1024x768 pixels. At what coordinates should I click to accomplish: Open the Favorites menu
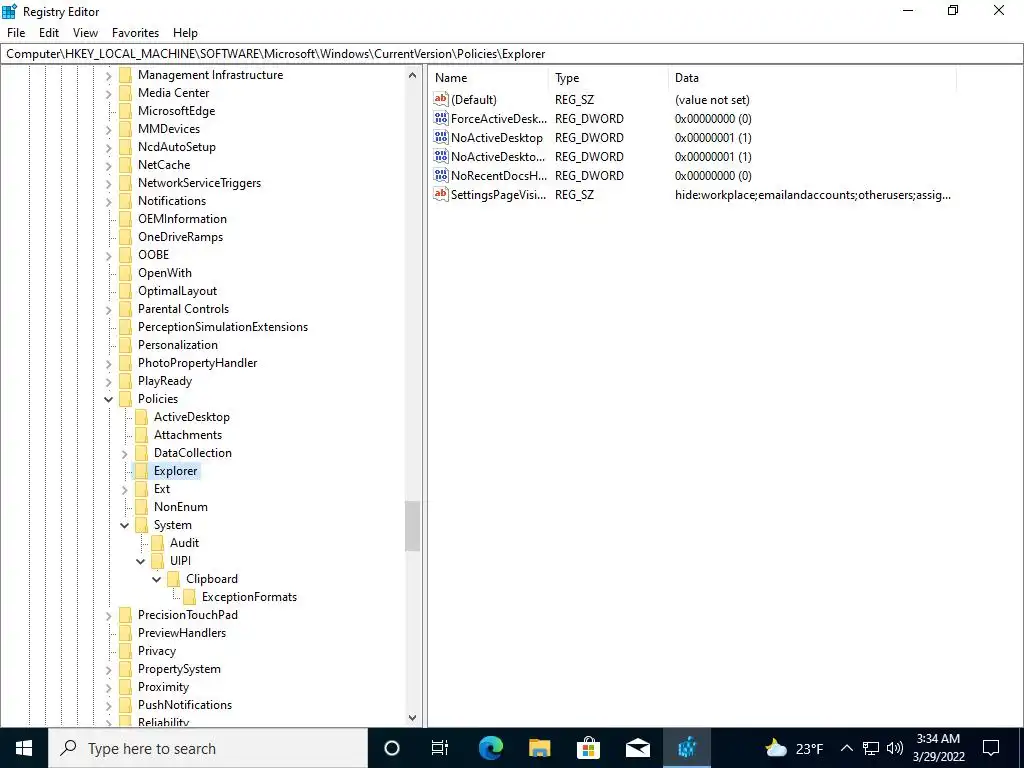pos(135,33)
